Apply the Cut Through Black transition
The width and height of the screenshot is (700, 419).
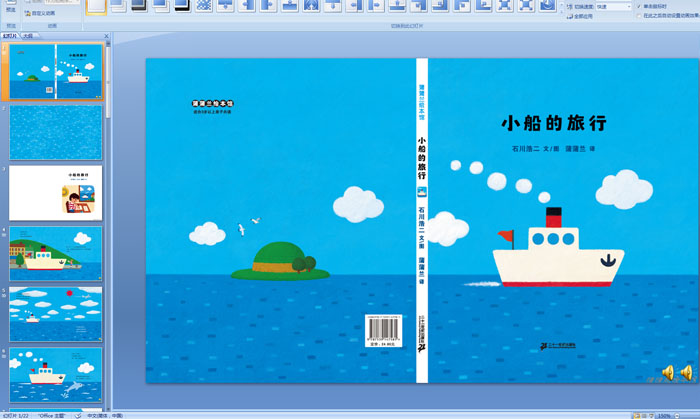coord(182,5)
